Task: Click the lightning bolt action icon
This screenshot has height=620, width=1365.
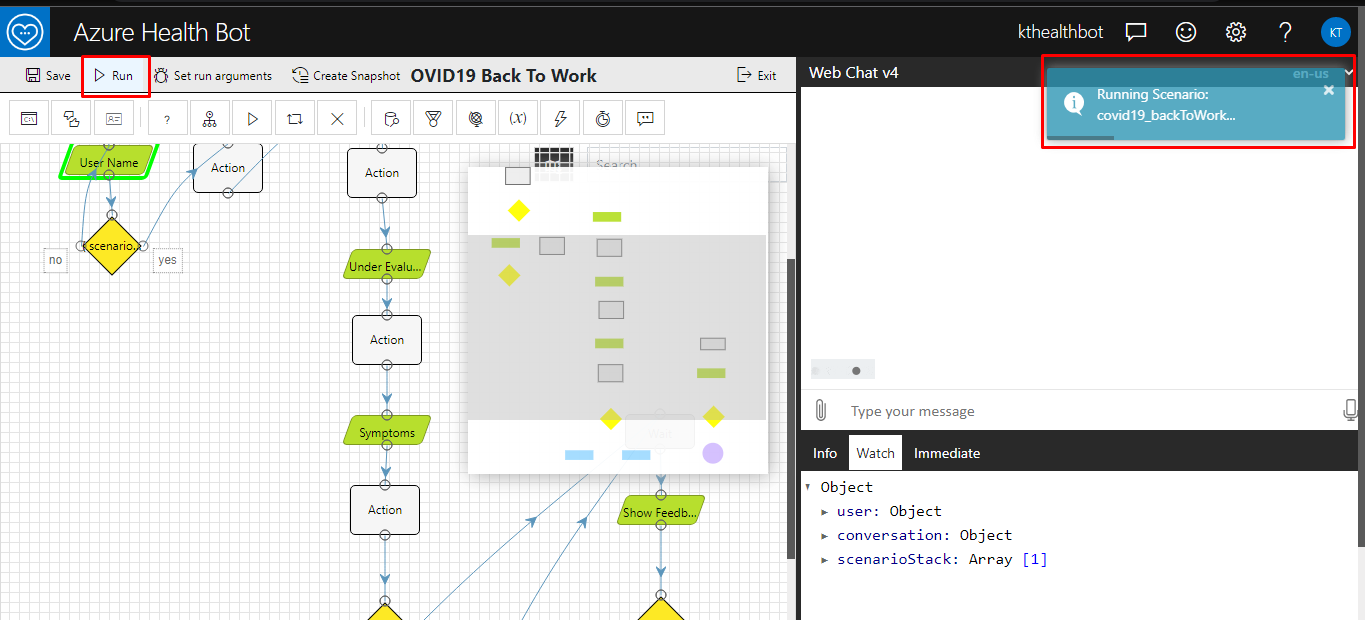Action: (560, 119)
